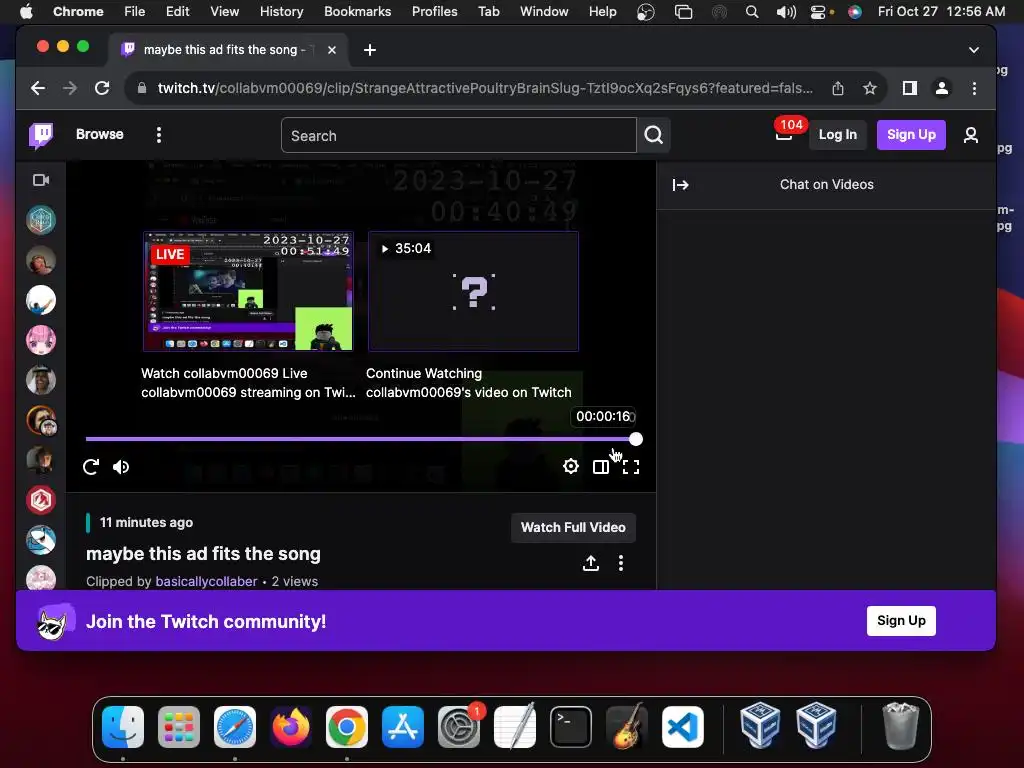The image size is (1024, 768).
Task: Click the followed channels camera icon in sidebar
Action: point(41,180)
